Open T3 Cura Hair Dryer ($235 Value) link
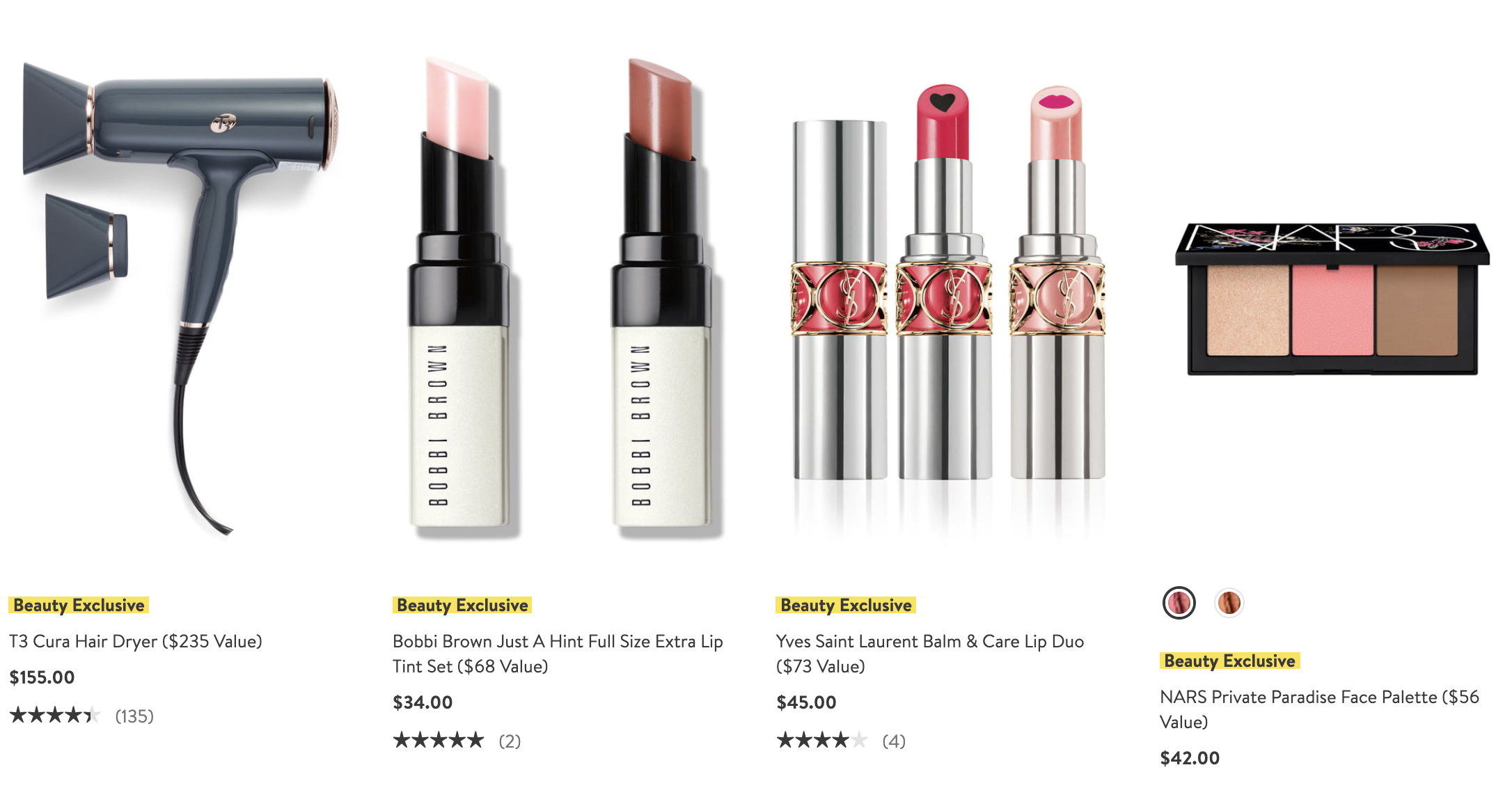 click(136, 641)
